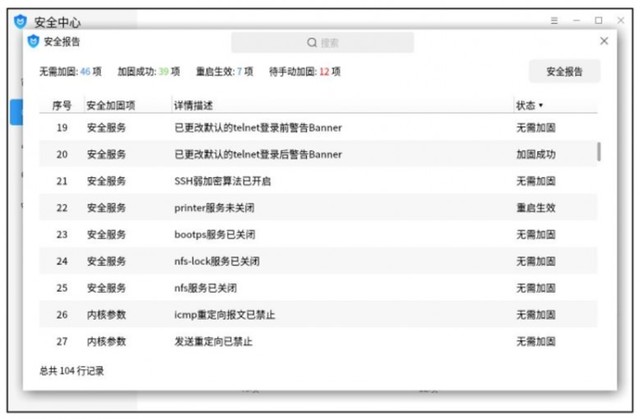
Task: Click the 安全加固项 column header
Action: point(110,105)
